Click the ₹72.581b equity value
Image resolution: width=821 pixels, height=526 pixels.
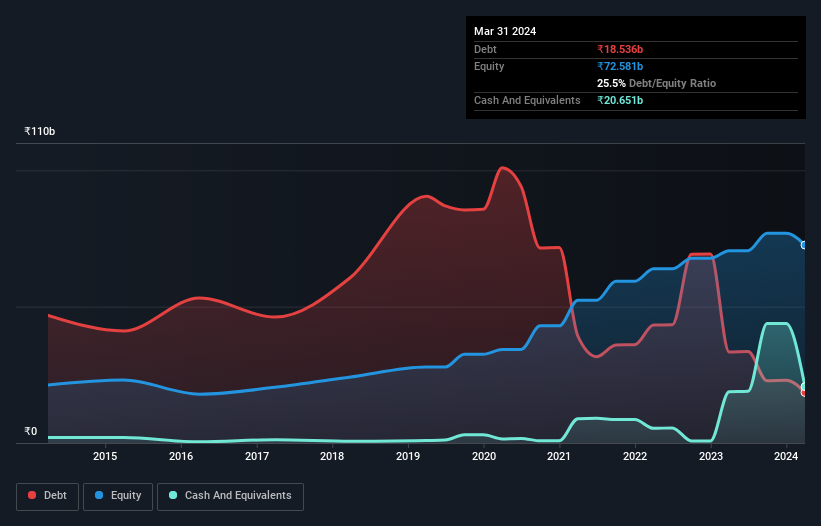tap(620, 66)
